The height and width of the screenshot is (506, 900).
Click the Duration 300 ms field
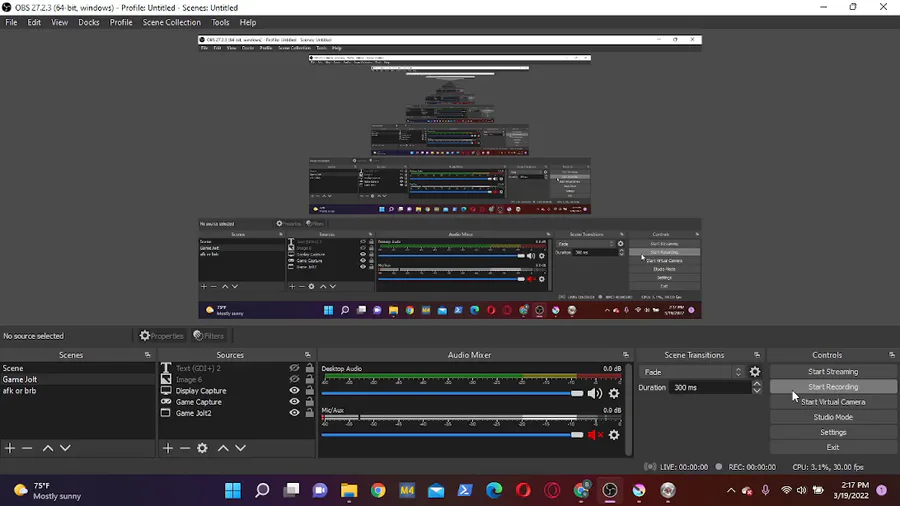pos(710,388)
